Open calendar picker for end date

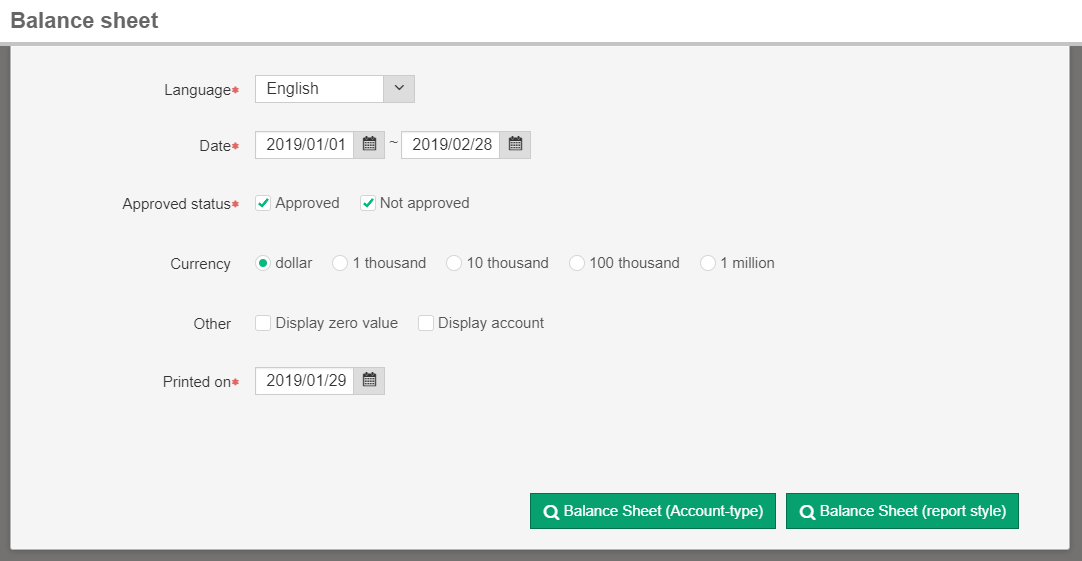[x=515, y=145]
